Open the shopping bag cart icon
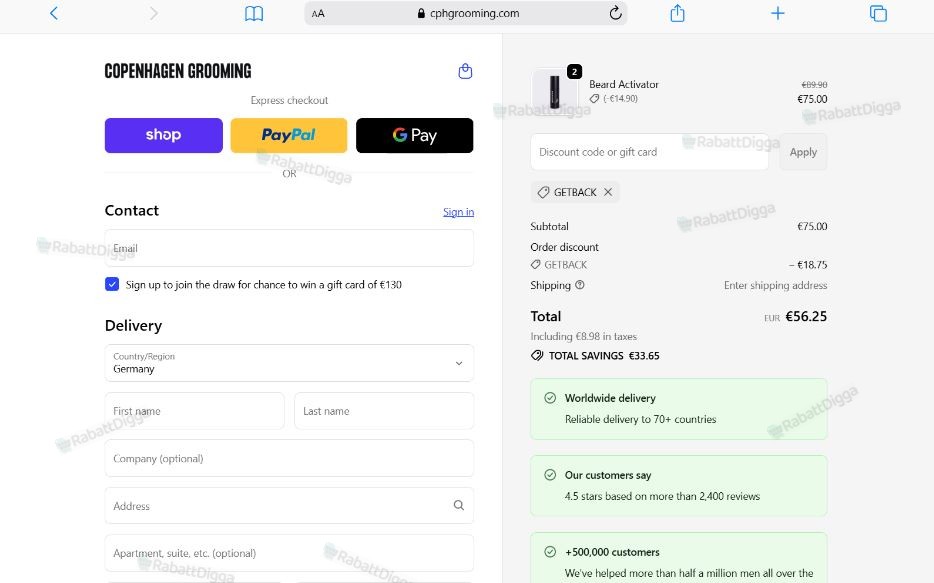Viewport: 934px width, 583px height. coord(465,71)
